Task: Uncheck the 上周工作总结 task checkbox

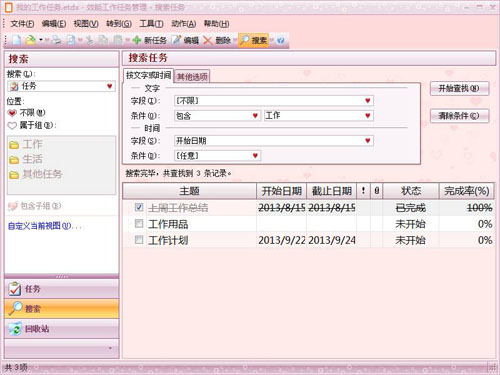Action: (139, 207)
